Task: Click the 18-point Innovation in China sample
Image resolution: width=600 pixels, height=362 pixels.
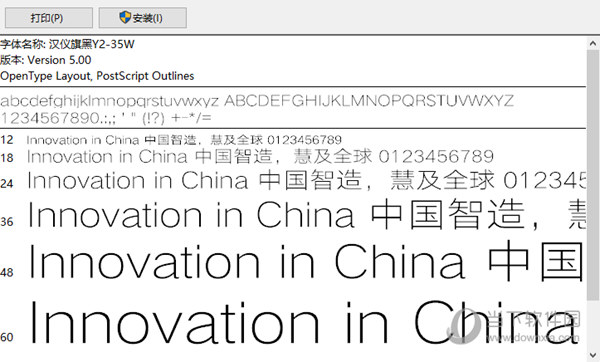Action: (260, 157)
